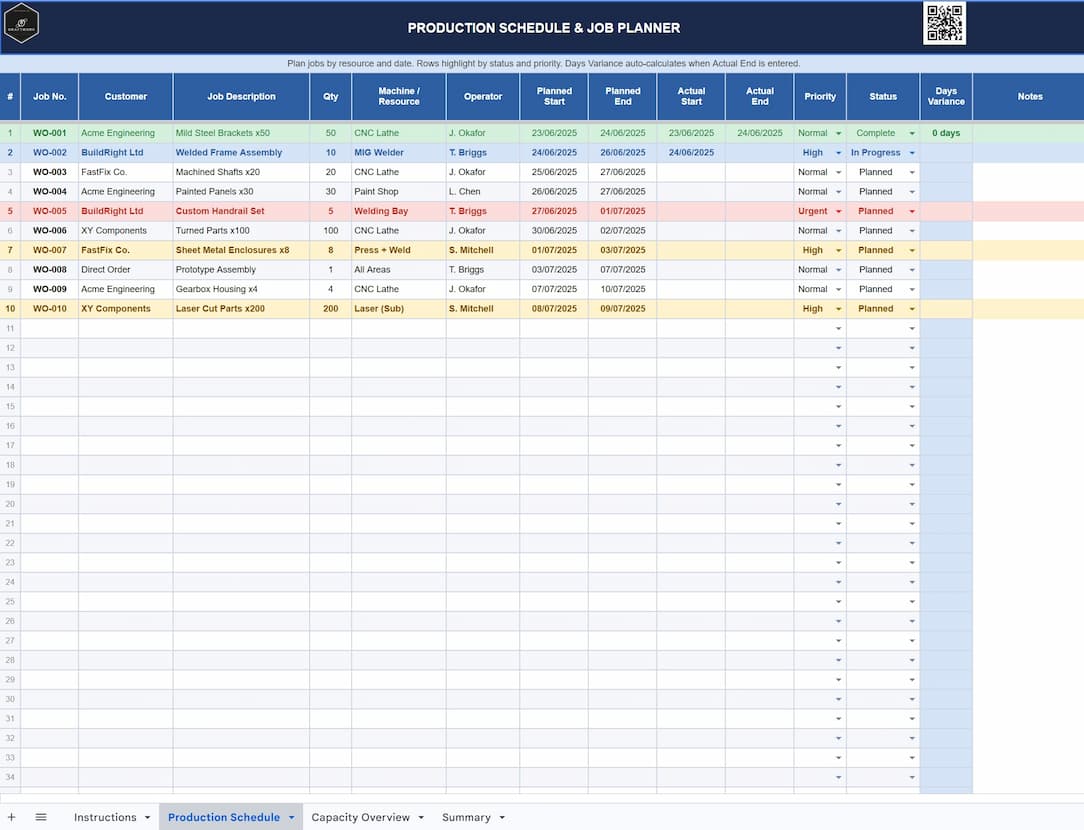
Task: Click the Notes cell for WO-003
Action: pyautogui.click(x=1029, y=172)
